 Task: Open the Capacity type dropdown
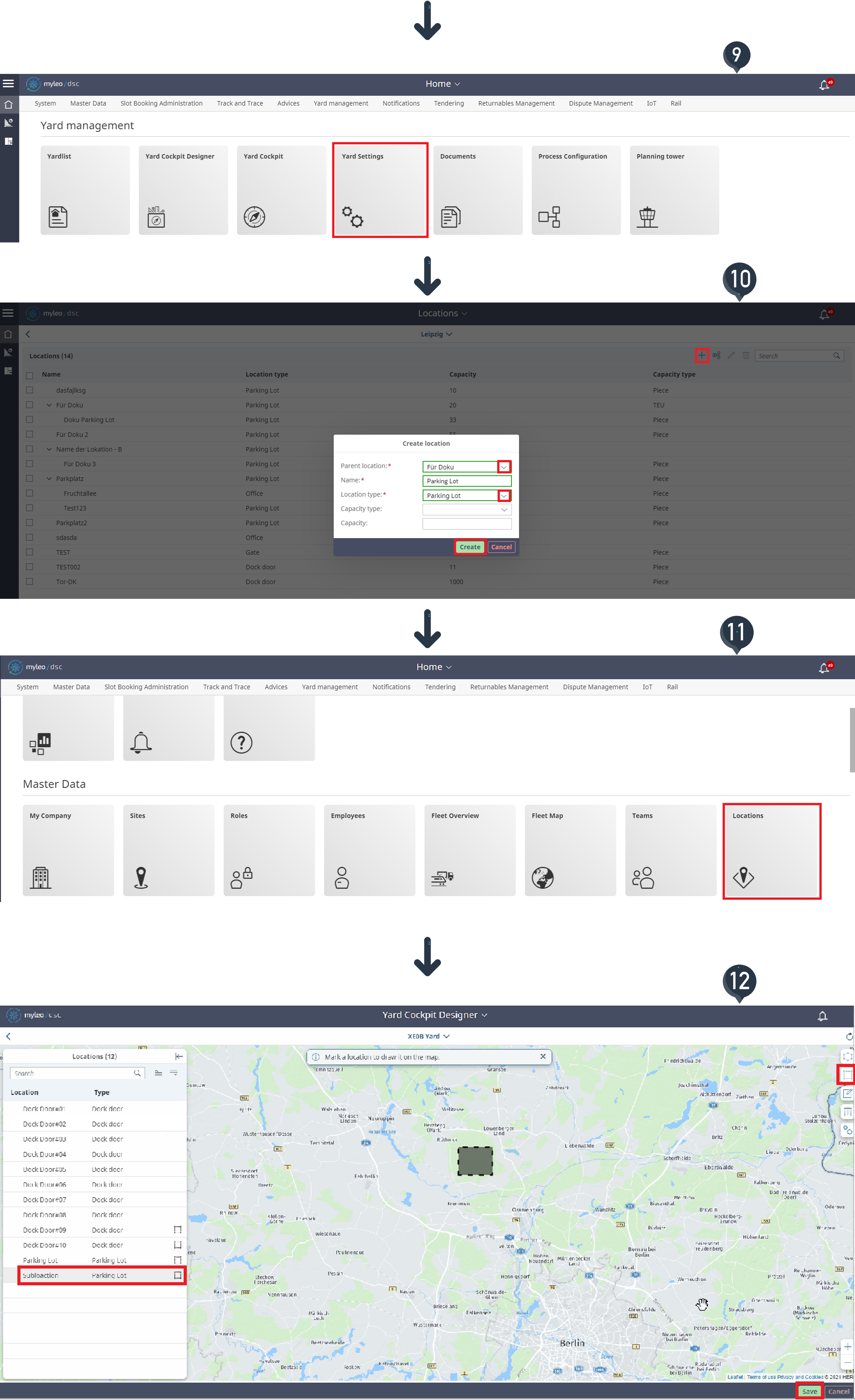pyautogui.click(x=504, y=510)
